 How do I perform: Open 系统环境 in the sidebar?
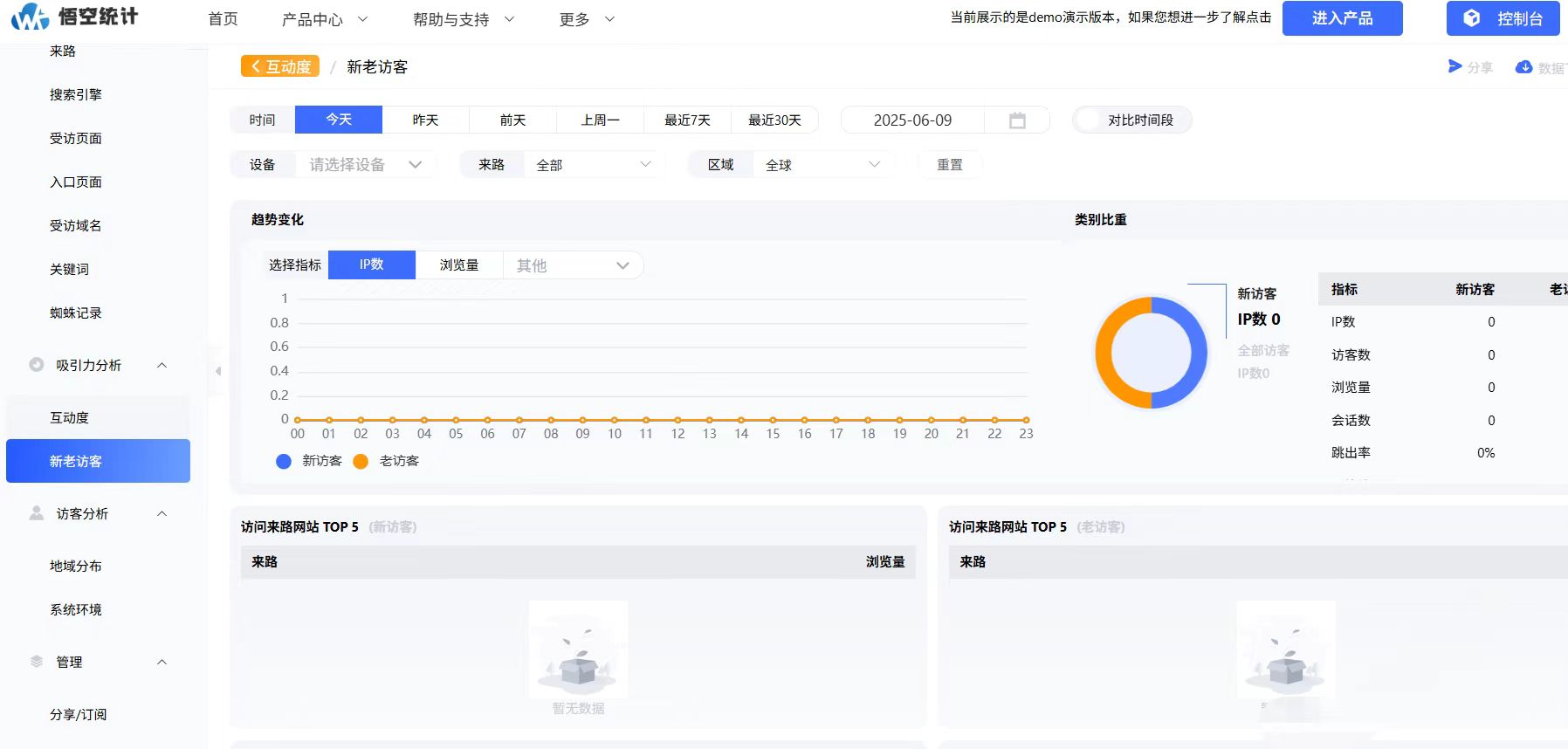pos(76,609)
